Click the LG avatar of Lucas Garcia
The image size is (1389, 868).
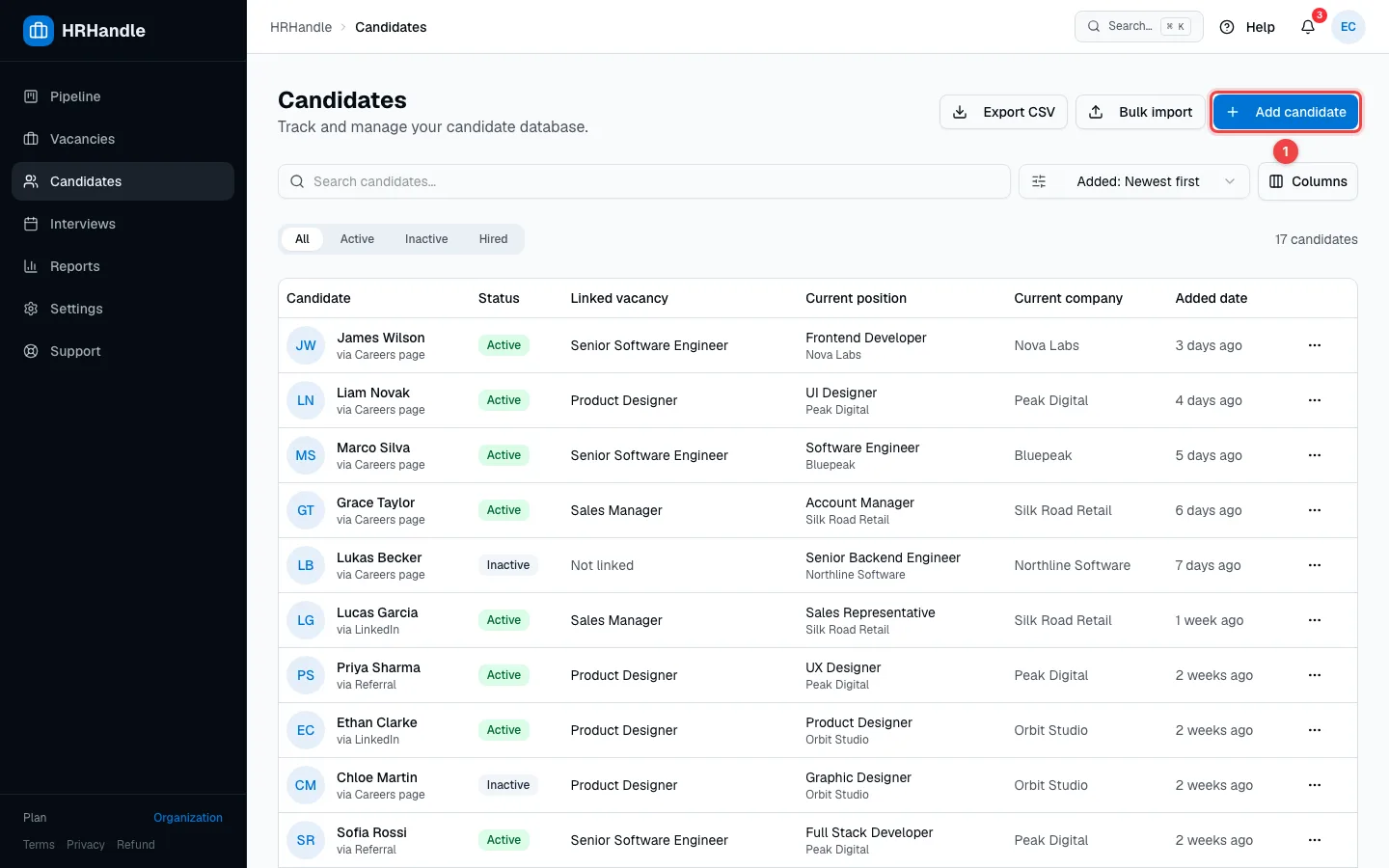click(x=306, y=620)
